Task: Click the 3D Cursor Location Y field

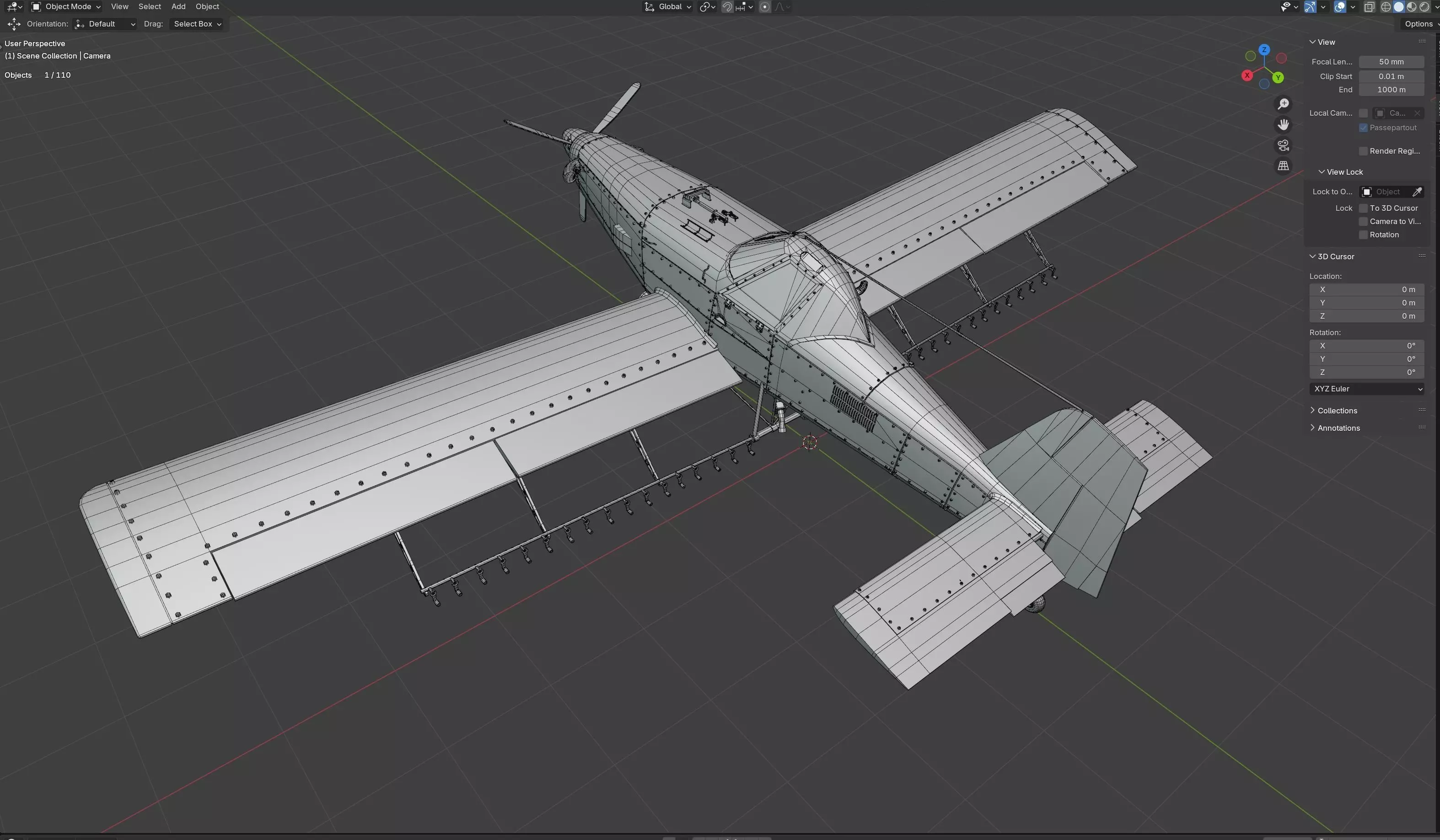Action: click(x=1366, y=303)
